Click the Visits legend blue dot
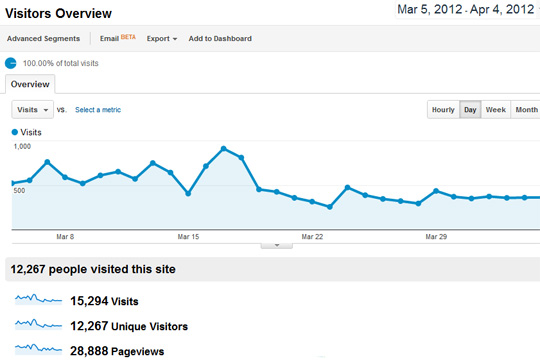 click(x=14, y=132)
